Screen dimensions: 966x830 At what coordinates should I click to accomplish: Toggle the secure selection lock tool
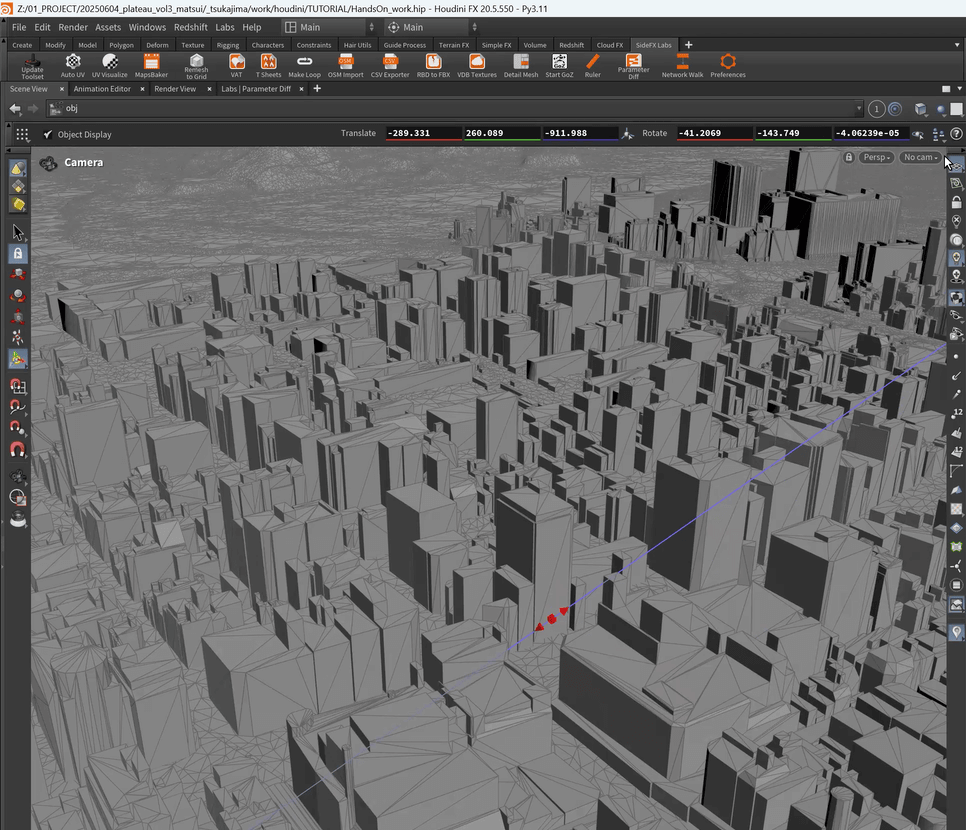click(18, 254)
